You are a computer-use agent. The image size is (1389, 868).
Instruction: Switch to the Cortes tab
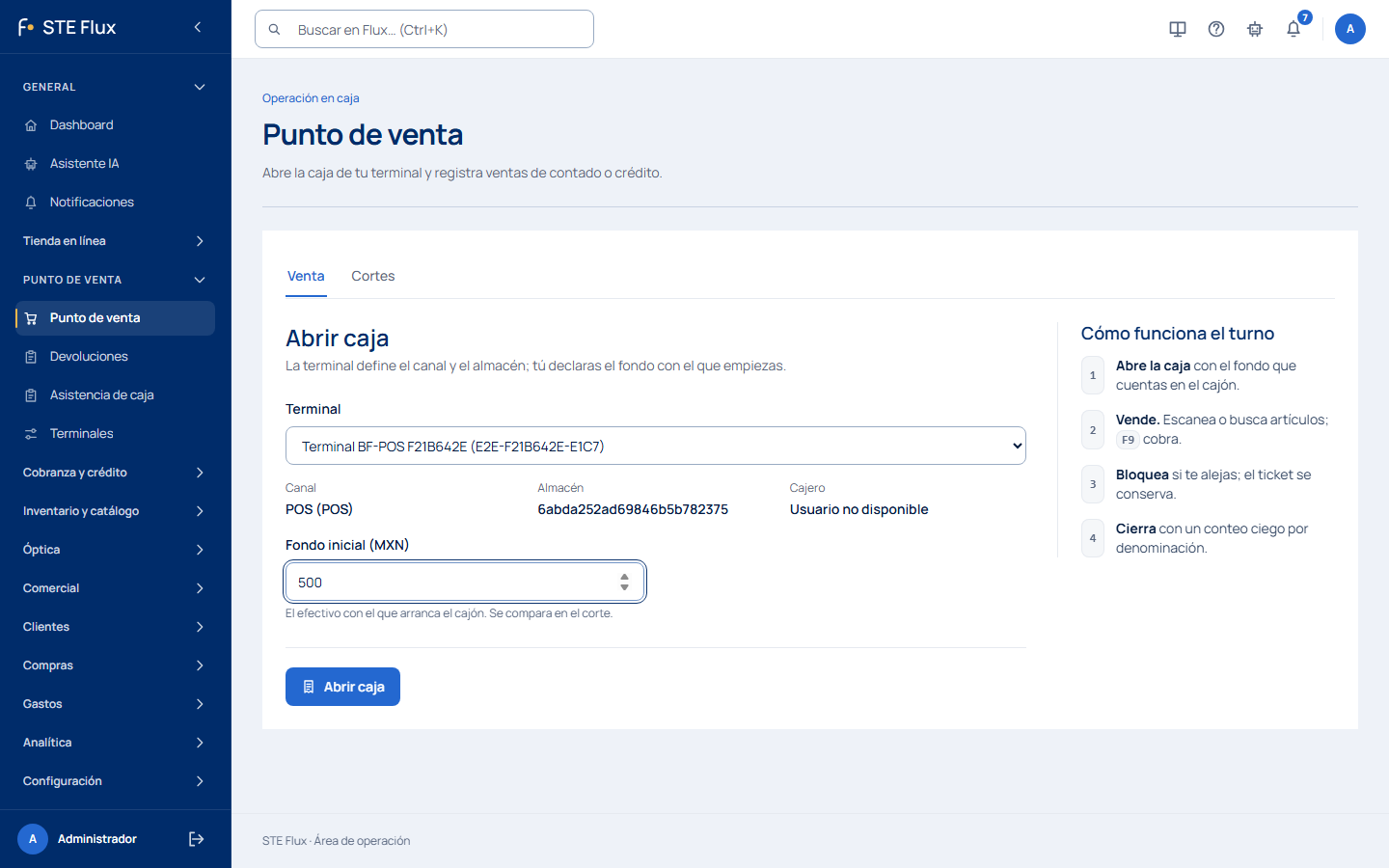tap(373, 276)
